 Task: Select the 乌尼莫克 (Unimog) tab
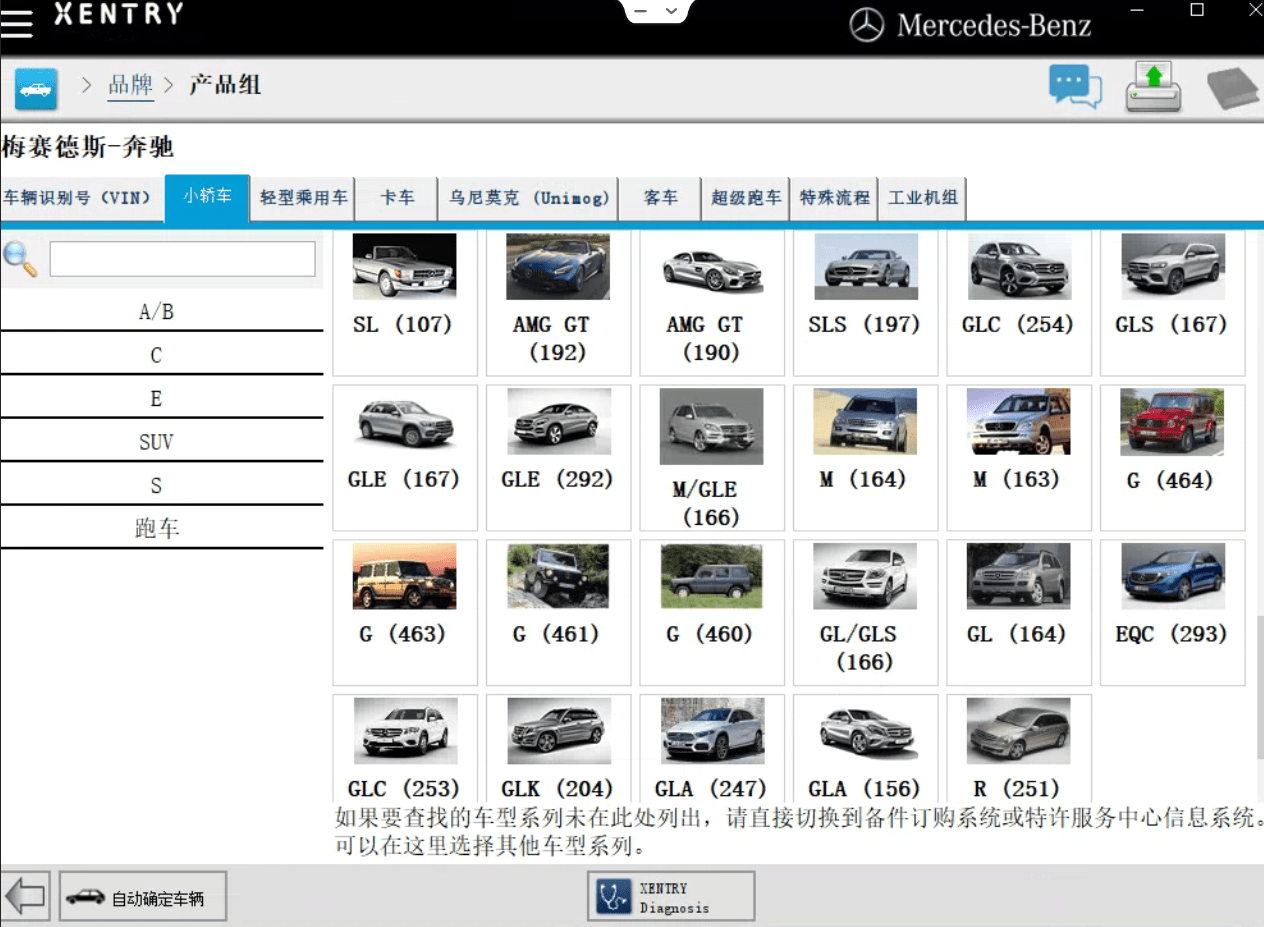coord(529,198)
